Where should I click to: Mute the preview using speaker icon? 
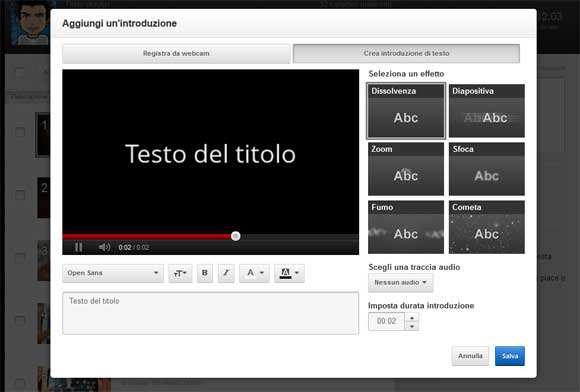point(104,247)
